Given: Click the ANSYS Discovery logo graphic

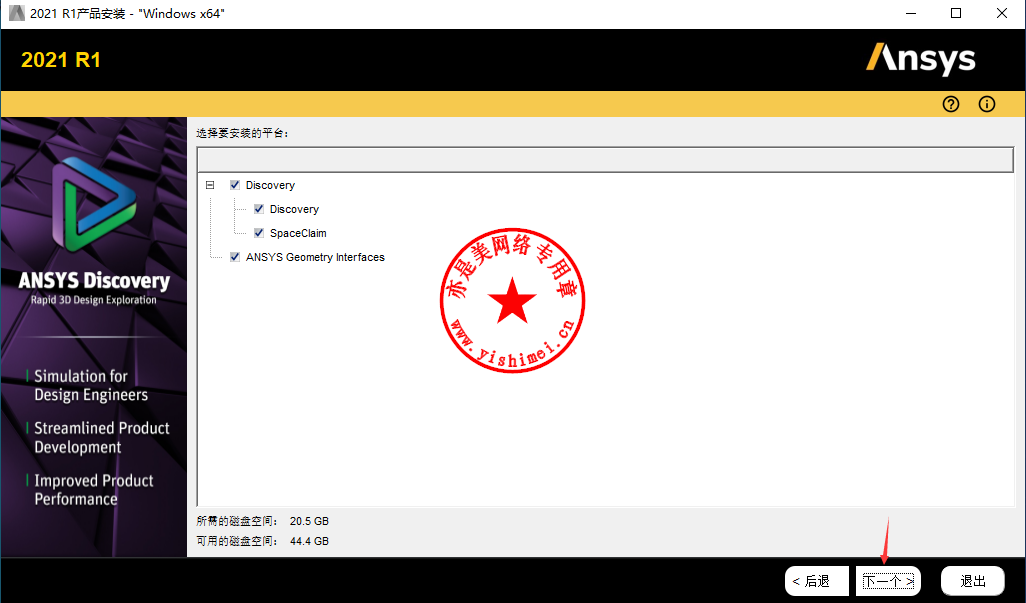Looking at the screenshot, I should pyautogui.click(x=93, y=207).
